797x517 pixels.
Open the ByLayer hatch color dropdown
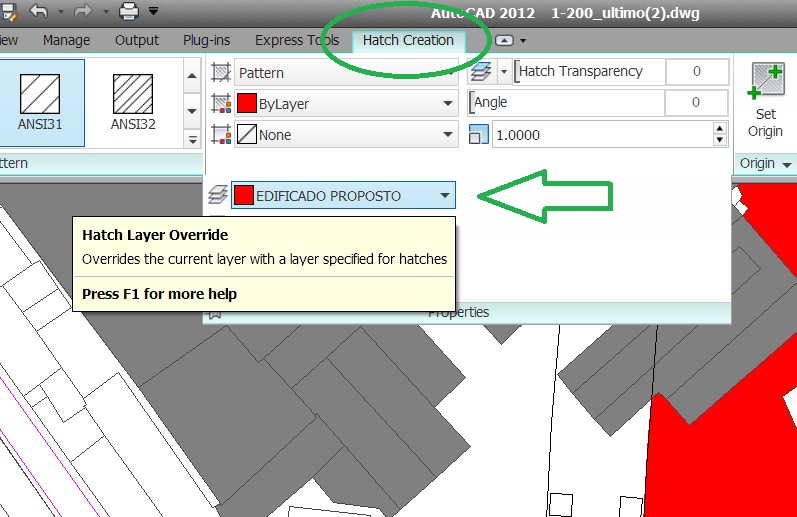(346, 104)
